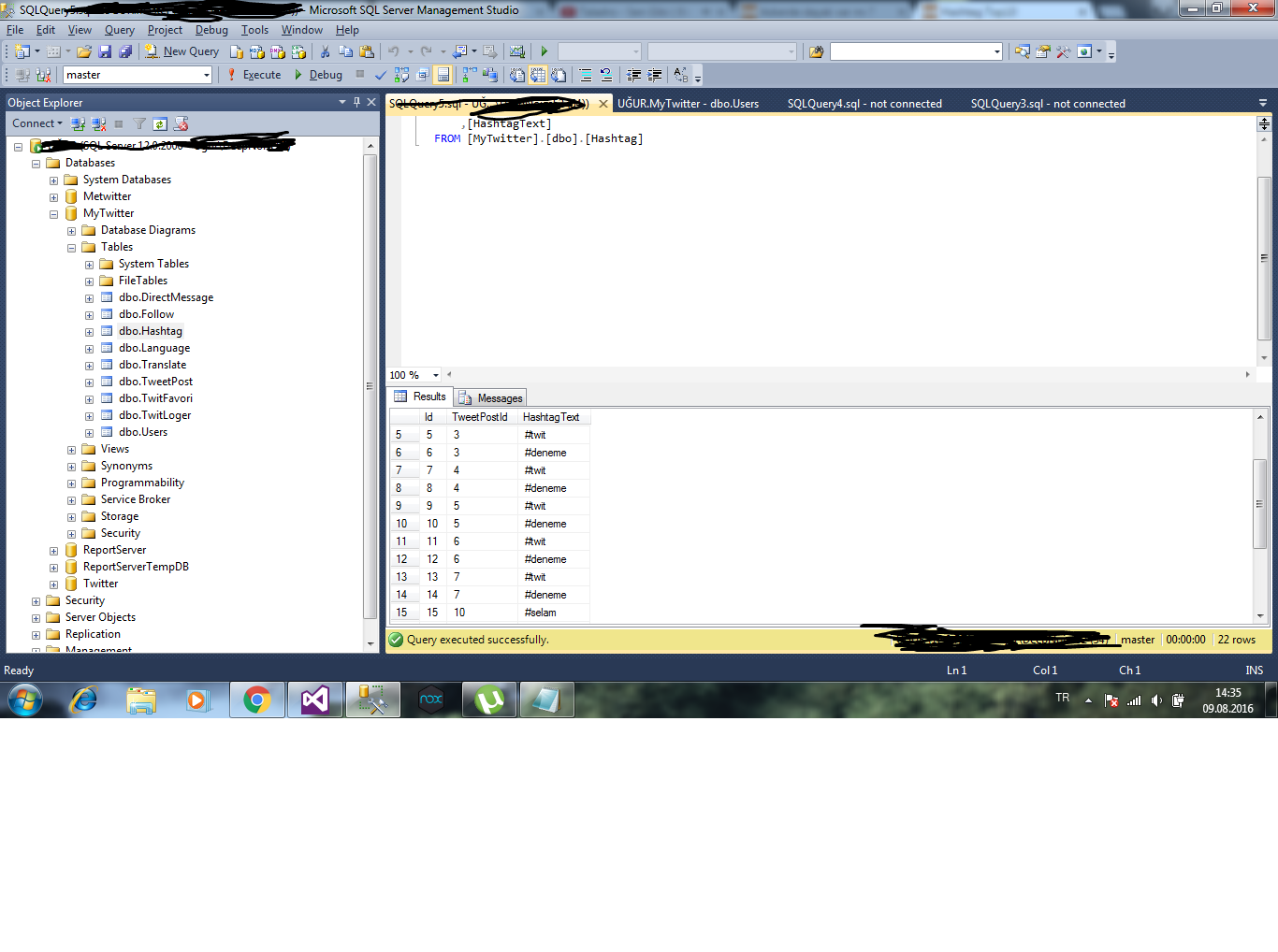Open the Query menu
Image resolution: width=1278 pixels, height=952 pixels.
[x=120, y=30]
